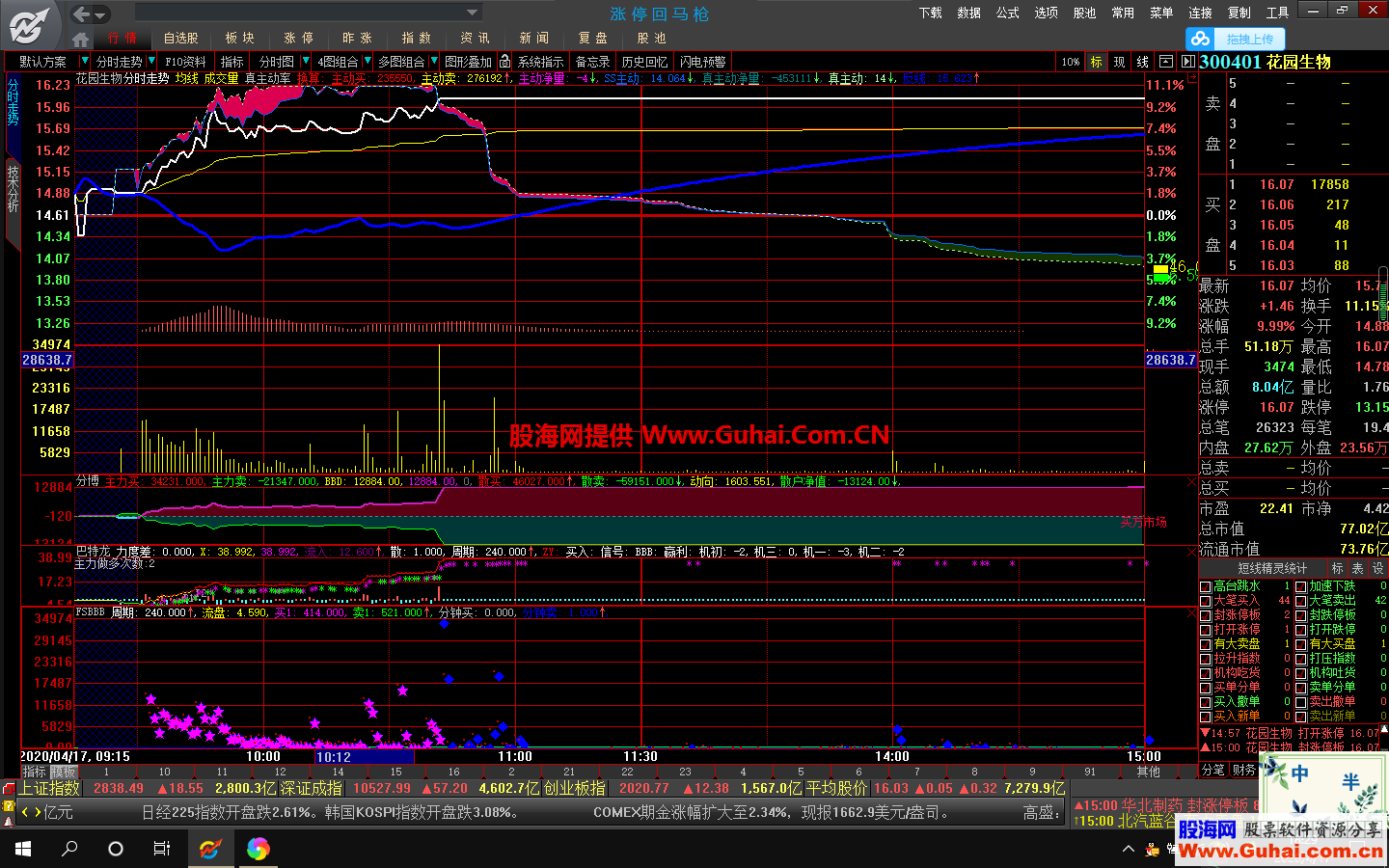Click the small red icon left of 上证指数
The width and height of the screenshot is (1389, 868).
coord(9,789)
